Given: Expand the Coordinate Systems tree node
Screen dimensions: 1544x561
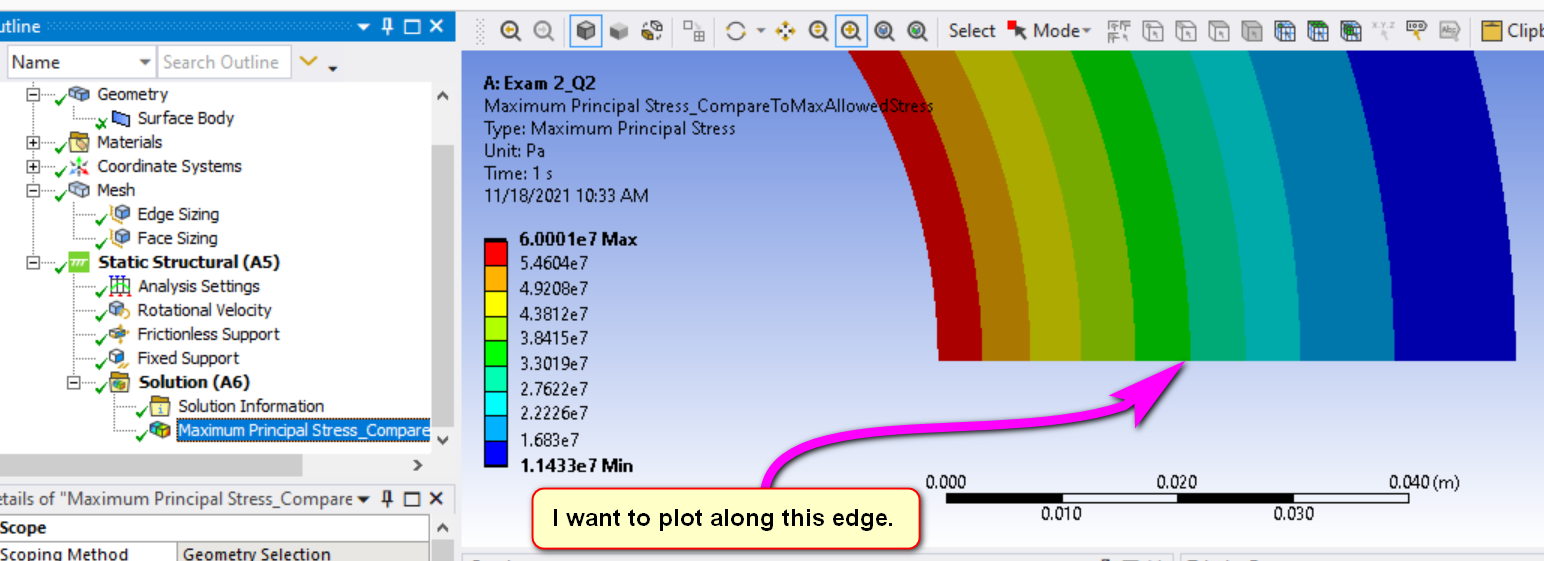Looking at the screenshot, I should pyautogui.click(x=33, y=166).
